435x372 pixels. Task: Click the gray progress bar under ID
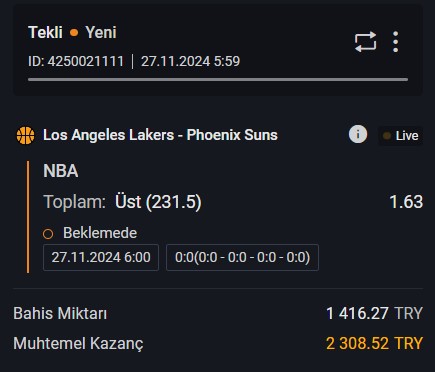(x=218, y=80)
